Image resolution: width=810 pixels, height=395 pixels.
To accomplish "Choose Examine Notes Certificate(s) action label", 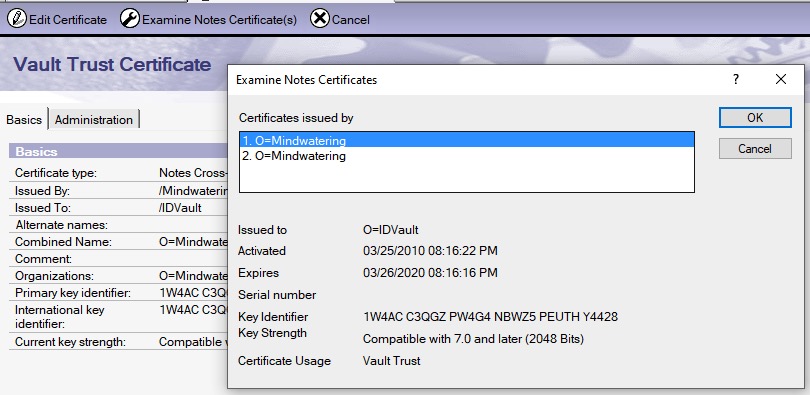I will click(220, 20).
